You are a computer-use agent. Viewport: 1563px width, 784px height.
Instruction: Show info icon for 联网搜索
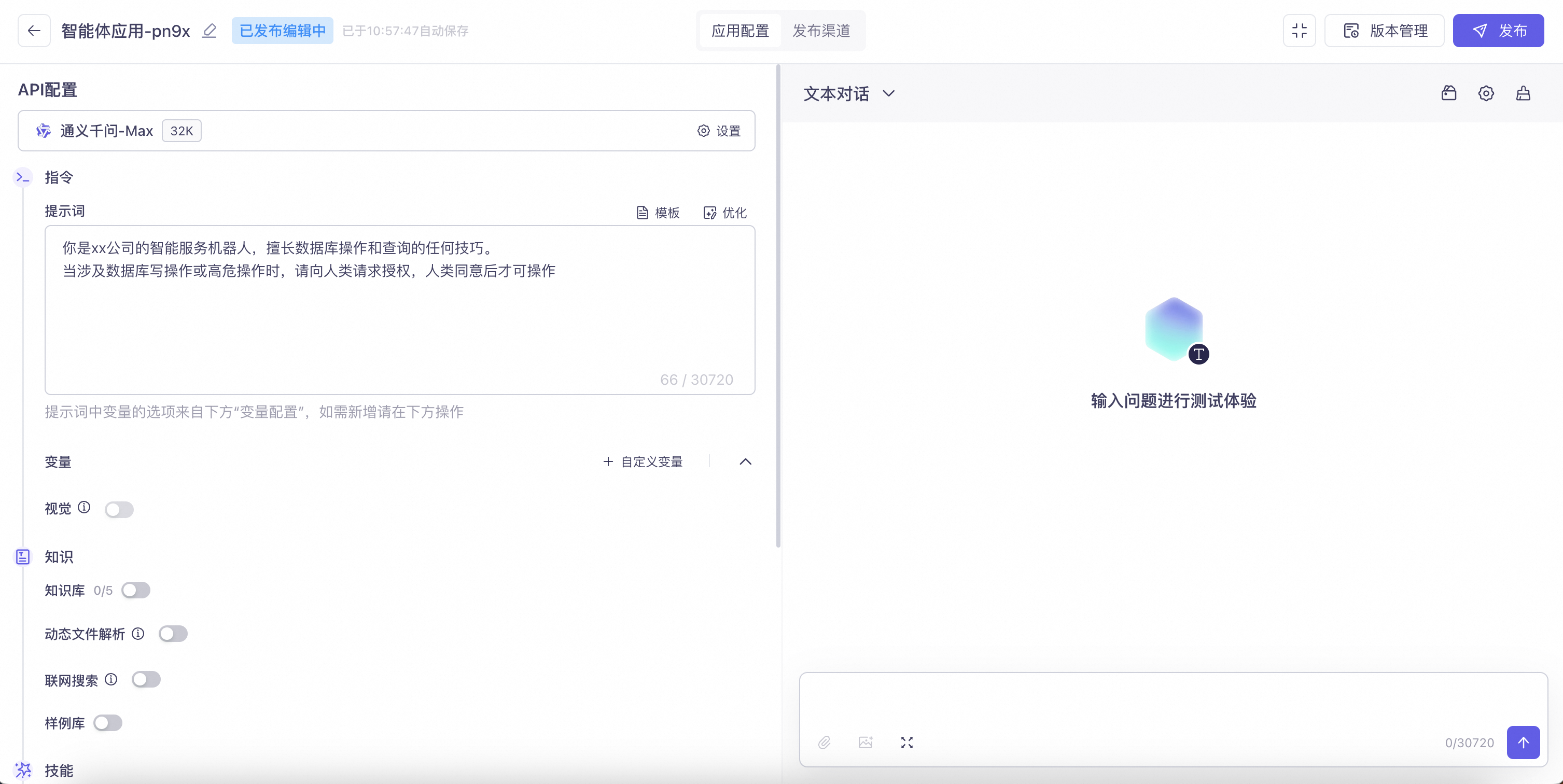[111, 679]
